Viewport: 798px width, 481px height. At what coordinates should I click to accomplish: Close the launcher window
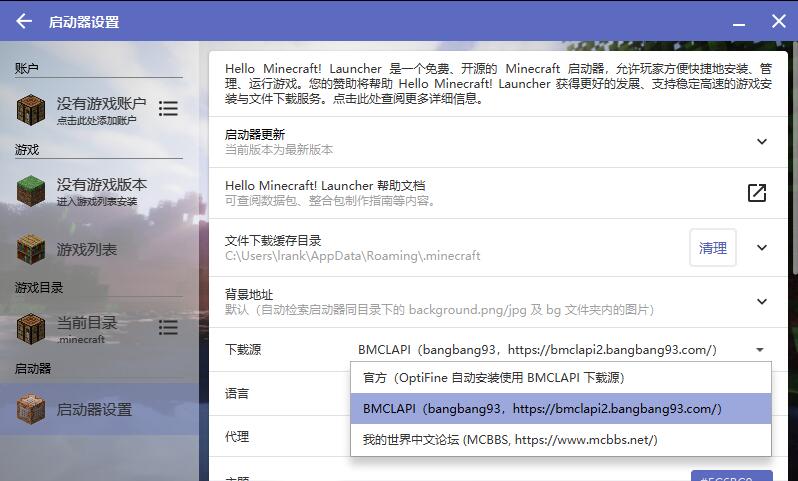coord(779,21)
